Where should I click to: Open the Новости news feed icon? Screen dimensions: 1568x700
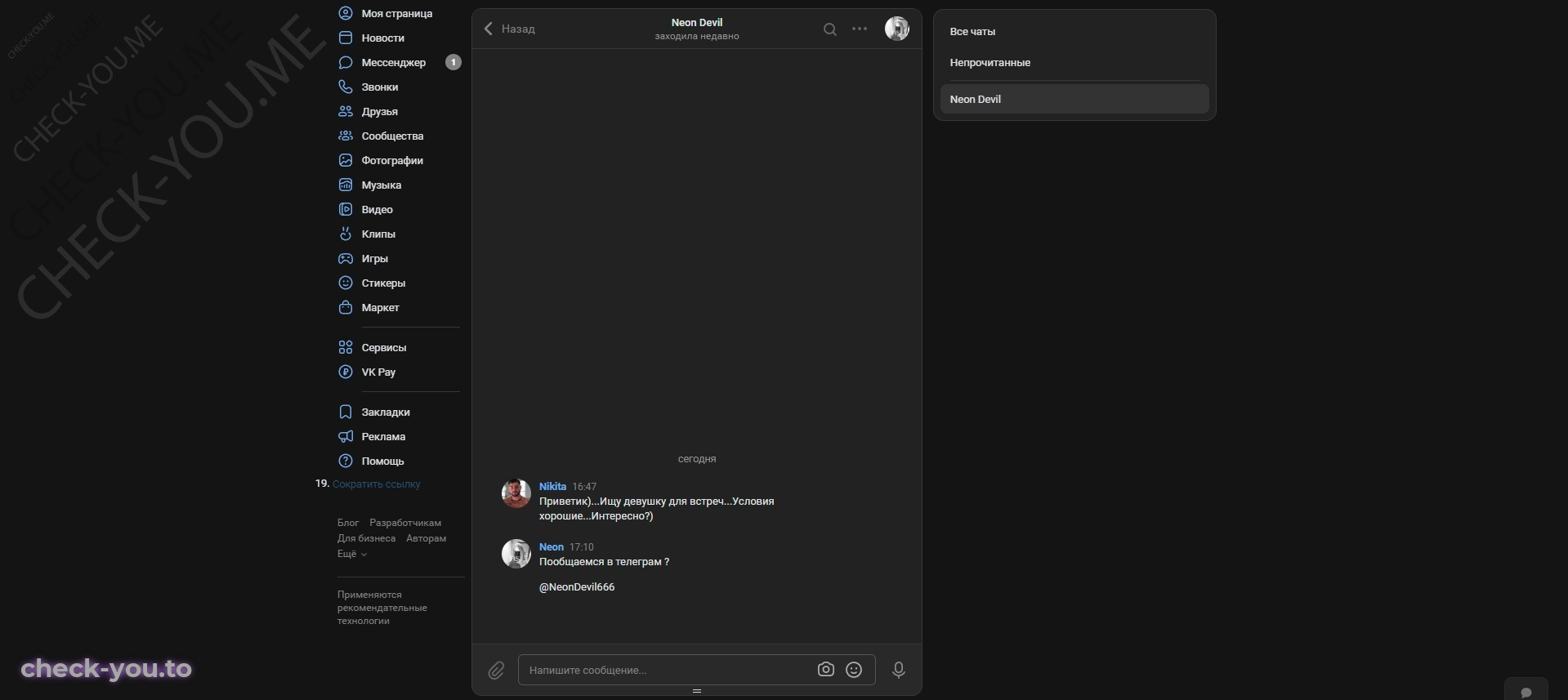346,38
